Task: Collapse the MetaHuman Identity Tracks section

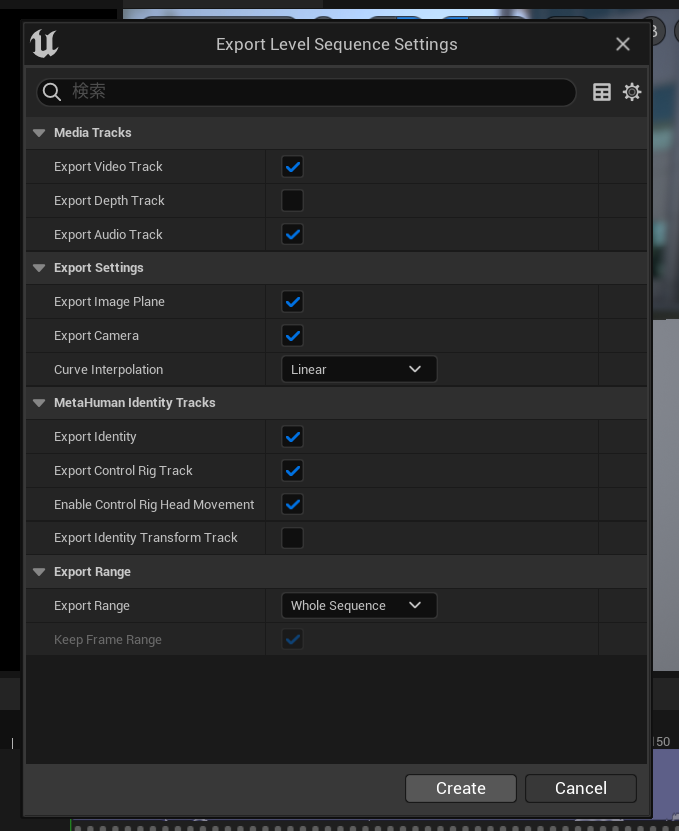Action: pos(39,403)
